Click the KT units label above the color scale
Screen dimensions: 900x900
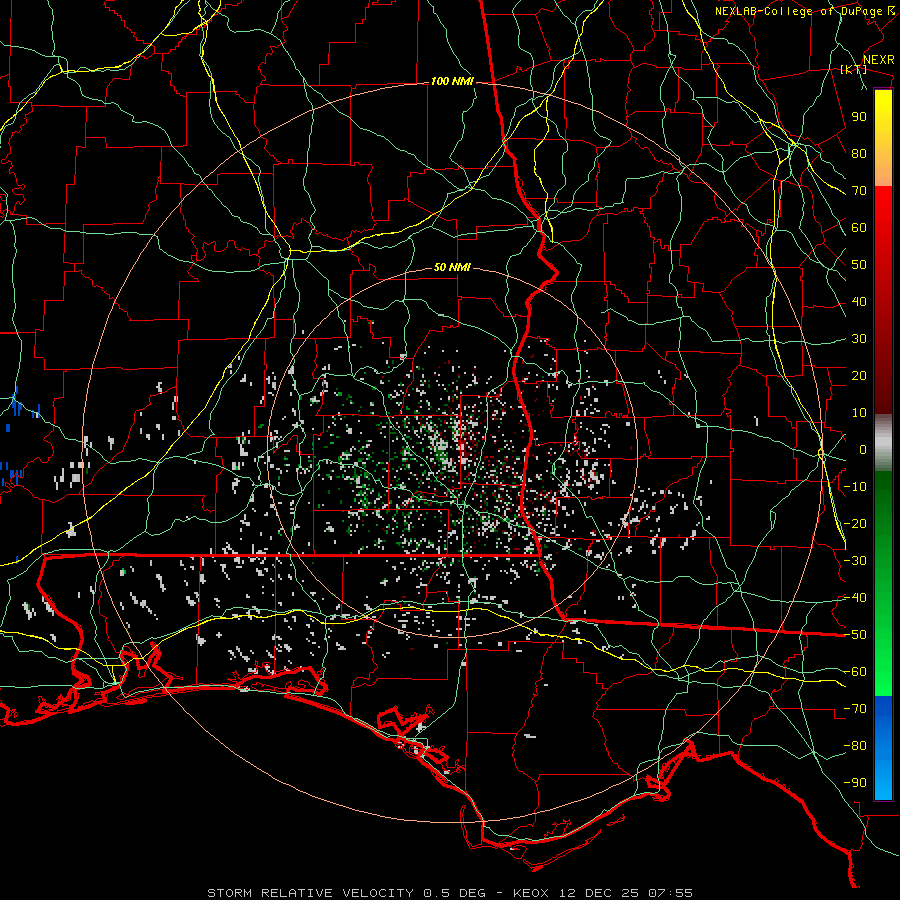854,69
